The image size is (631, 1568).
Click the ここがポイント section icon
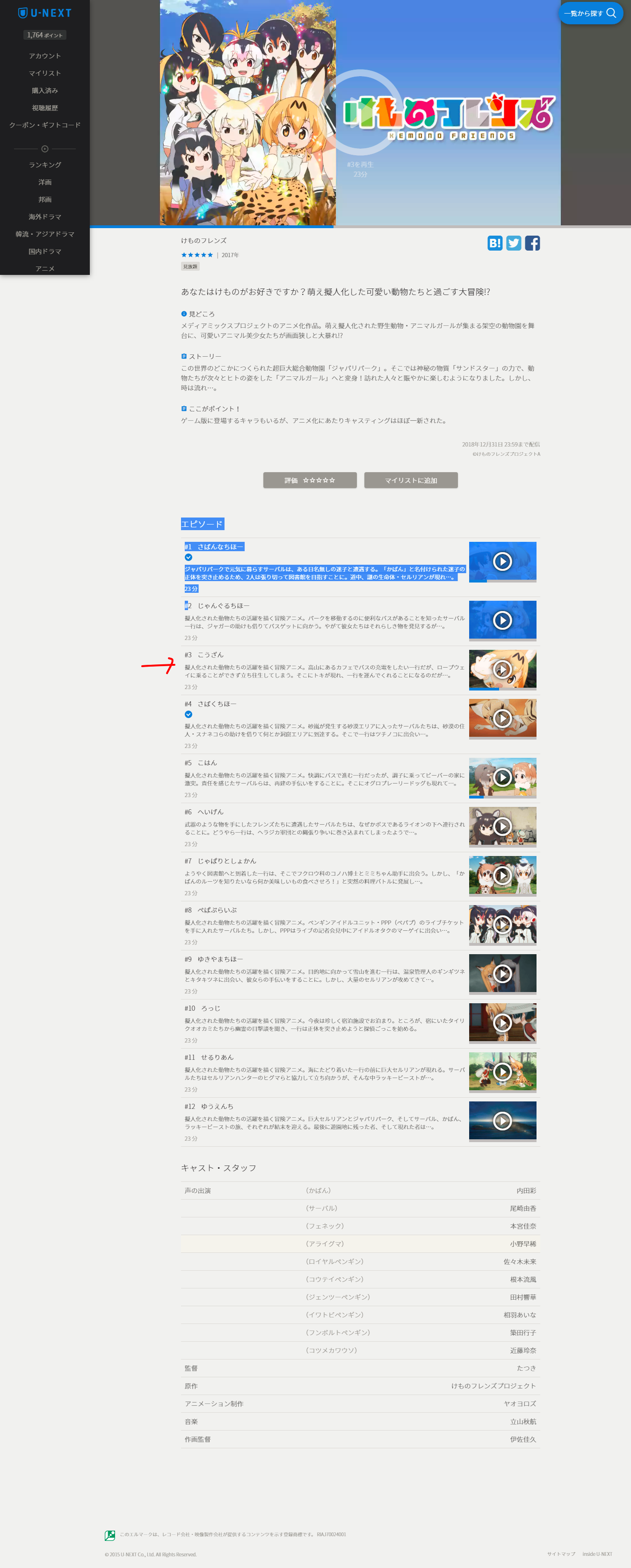pyautogui.click(x=184, y=409)
